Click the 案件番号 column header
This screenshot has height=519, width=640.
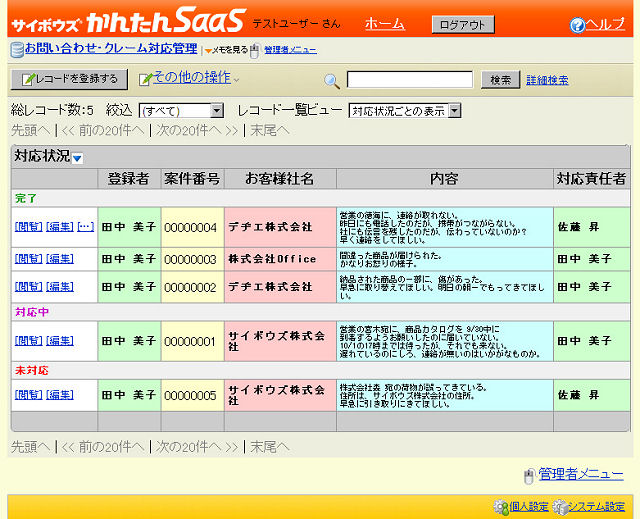coord(192,179)
